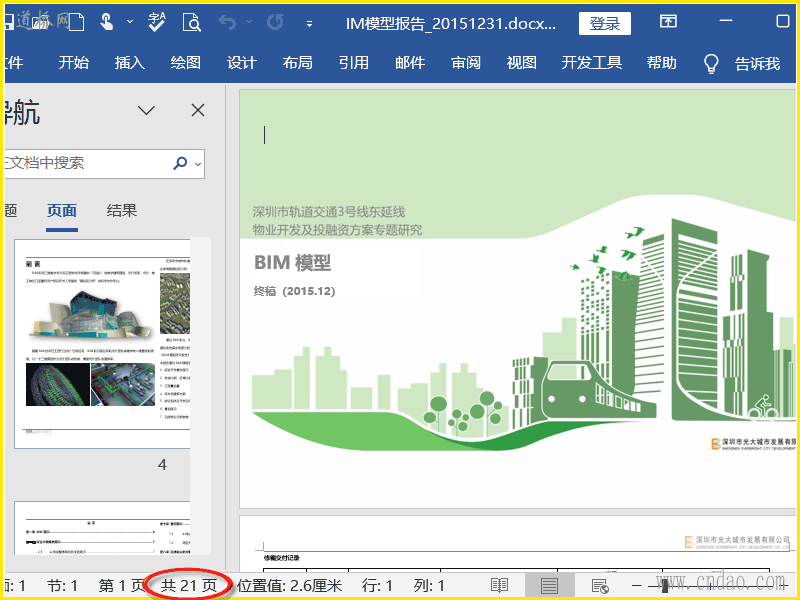
Task: Open touch mode options dropdown arrow
Action: coord(130,22)
